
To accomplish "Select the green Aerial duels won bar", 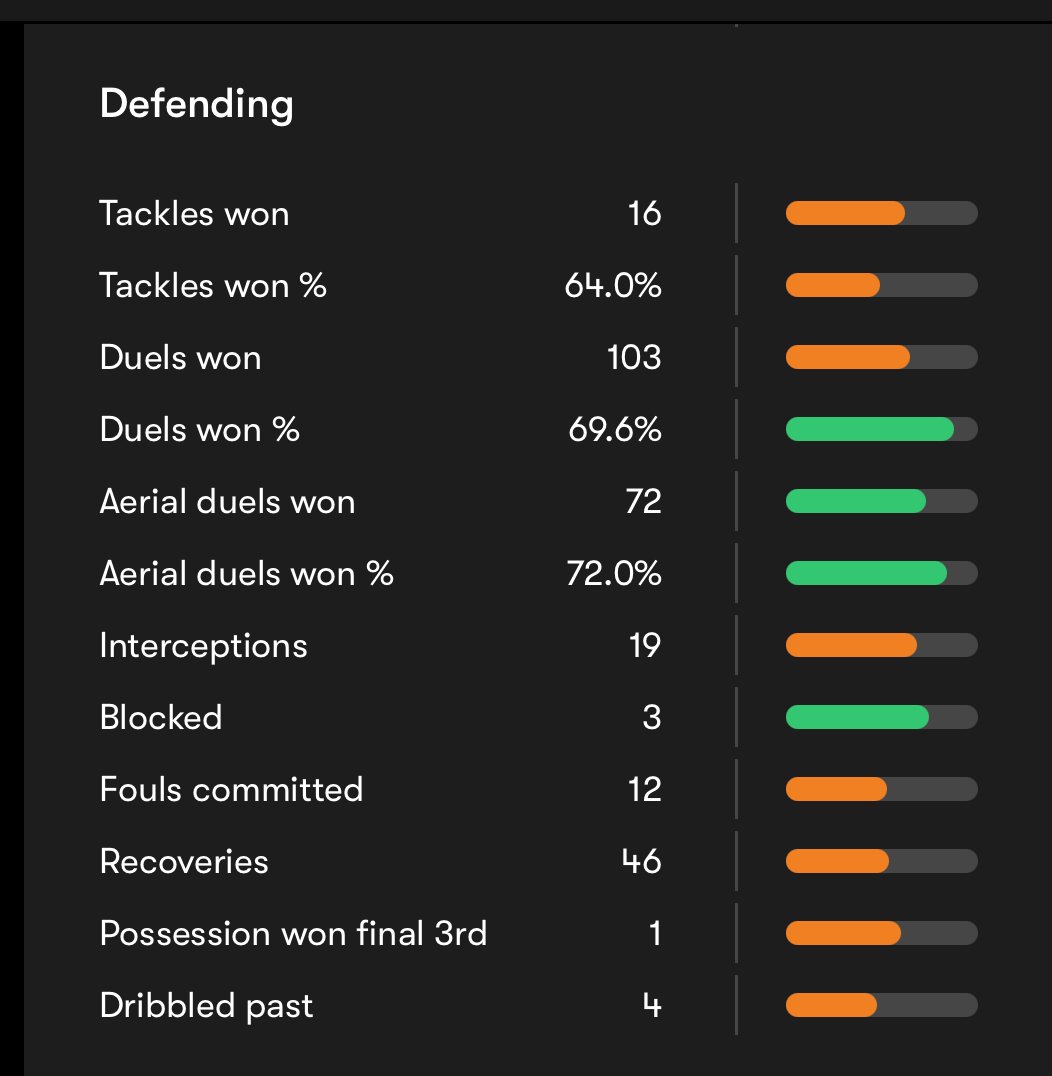I will click(856, 501).
